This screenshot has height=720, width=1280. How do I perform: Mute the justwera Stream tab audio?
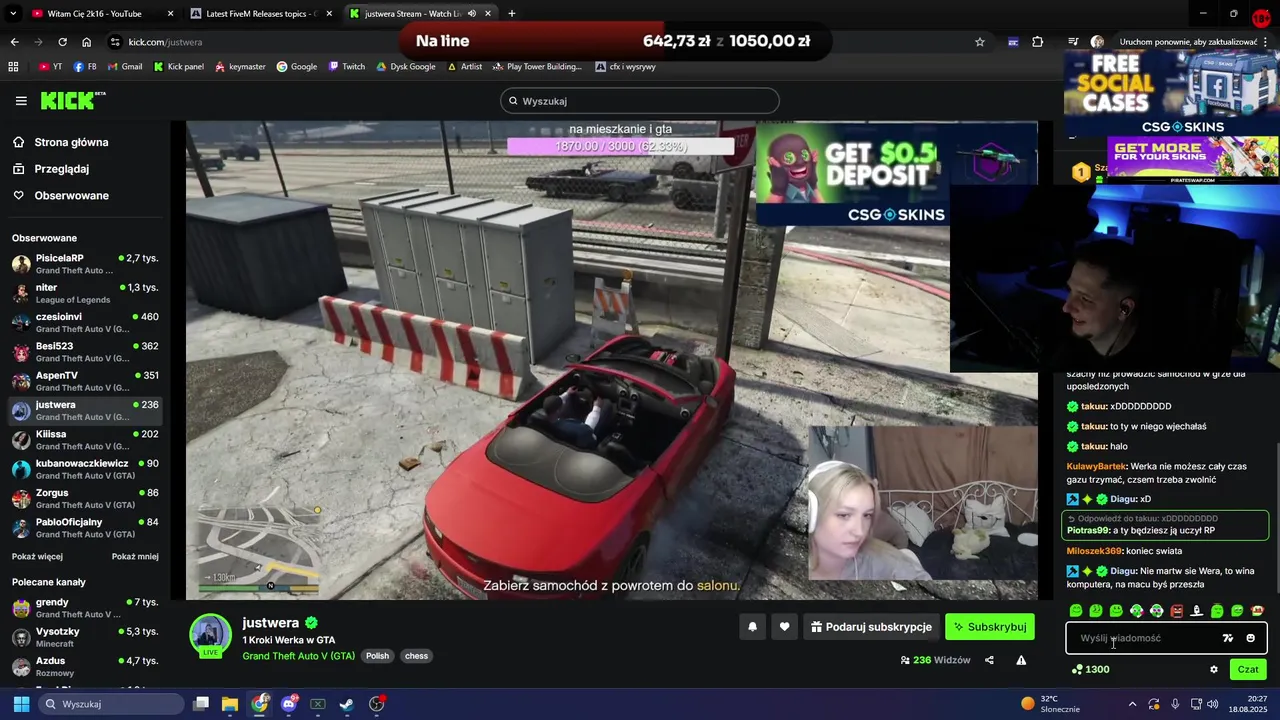[x=472, y=14]
